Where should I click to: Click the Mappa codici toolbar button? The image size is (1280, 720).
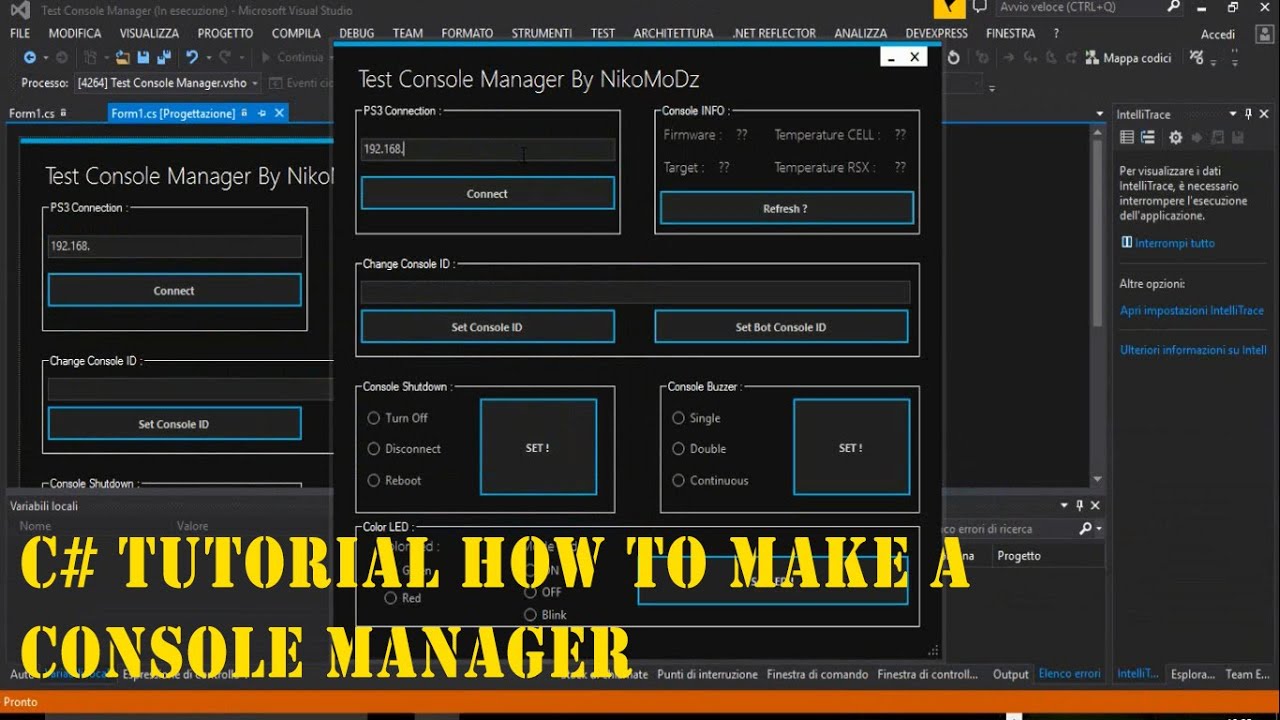point(1128,58)
